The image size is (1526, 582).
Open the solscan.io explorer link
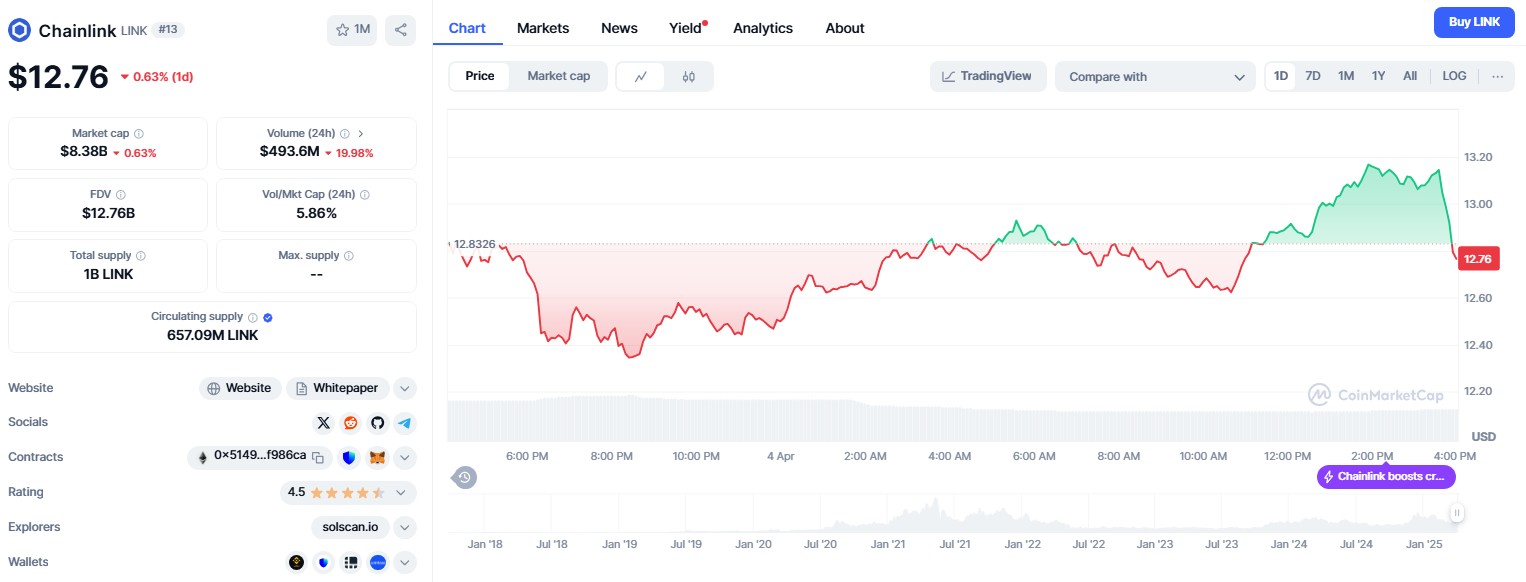350,527
